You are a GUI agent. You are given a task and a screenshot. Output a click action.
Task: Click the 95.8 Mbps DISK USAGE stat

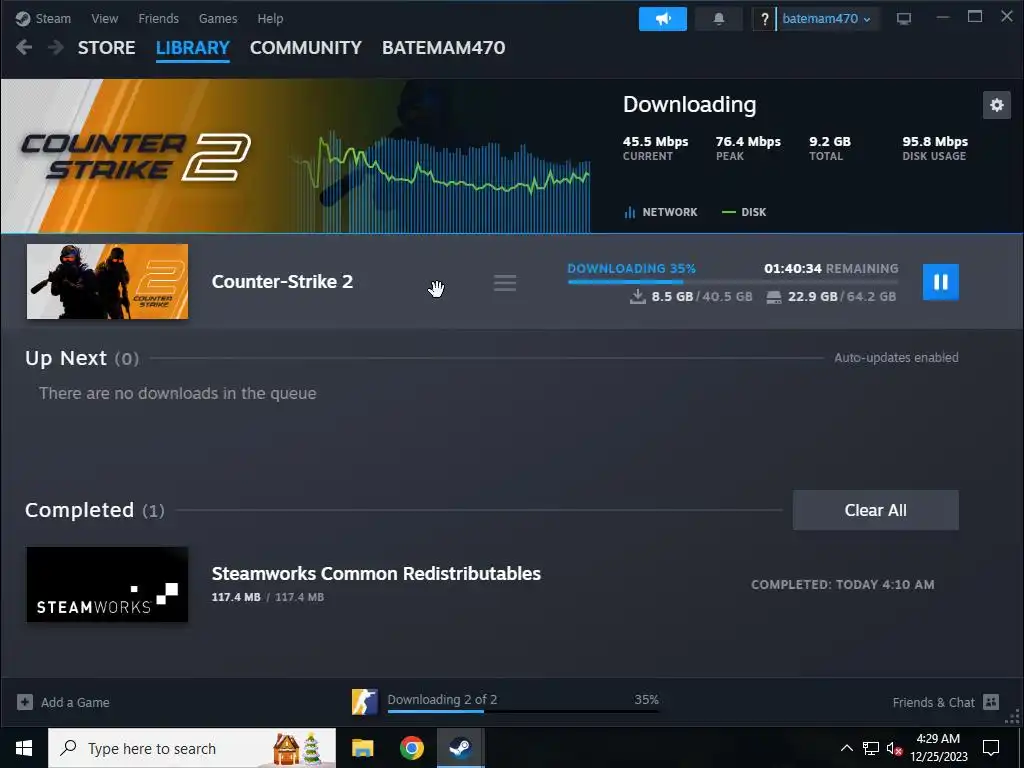pyautogui.click(x=935, y=148)
